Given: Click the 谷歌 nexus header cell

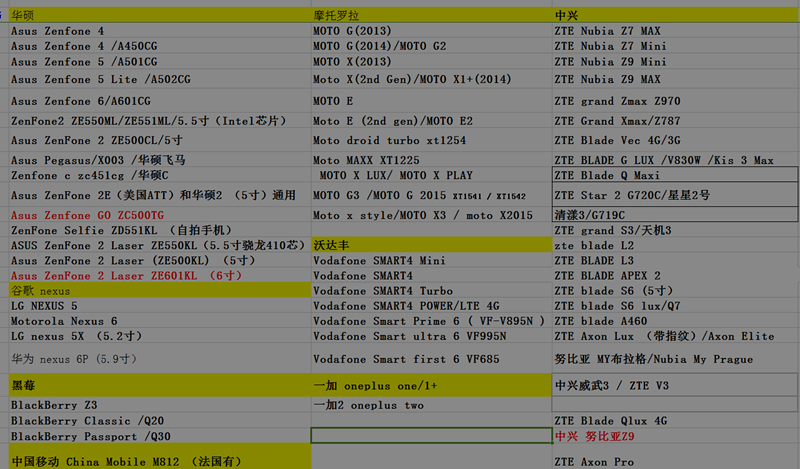Looking at the screenshot, I should click(160, 290).
